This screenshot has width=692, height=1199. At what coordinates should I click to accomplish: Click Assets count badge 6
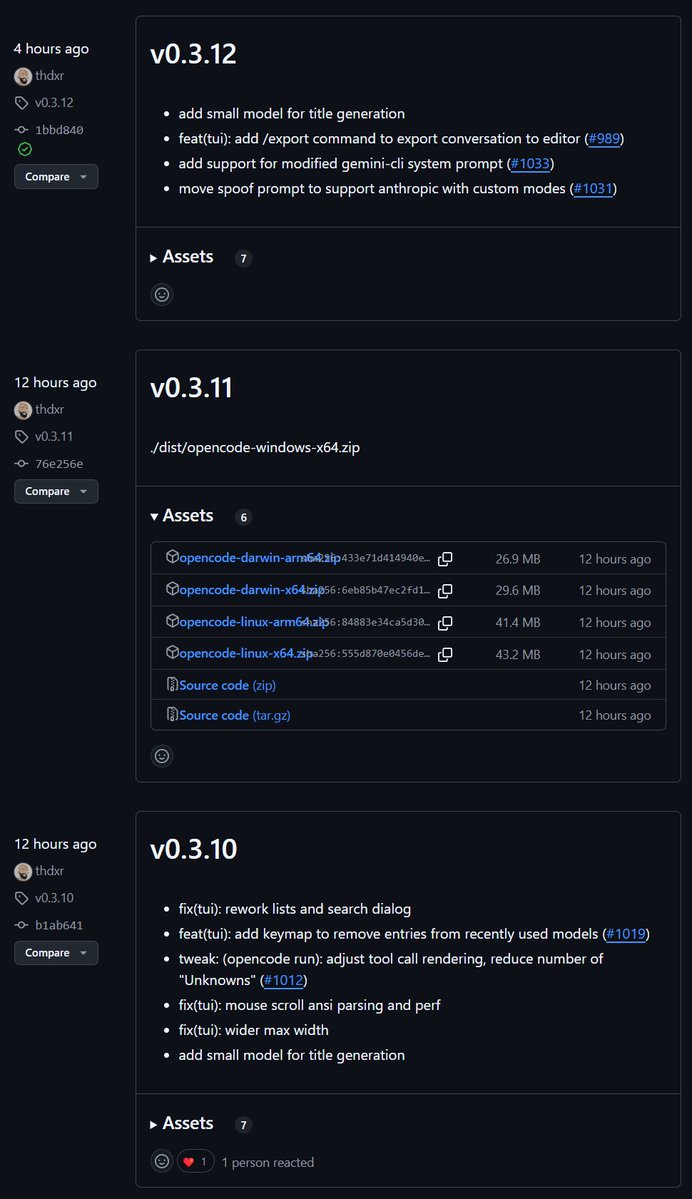pyautogui.click(x=243, y=517)
